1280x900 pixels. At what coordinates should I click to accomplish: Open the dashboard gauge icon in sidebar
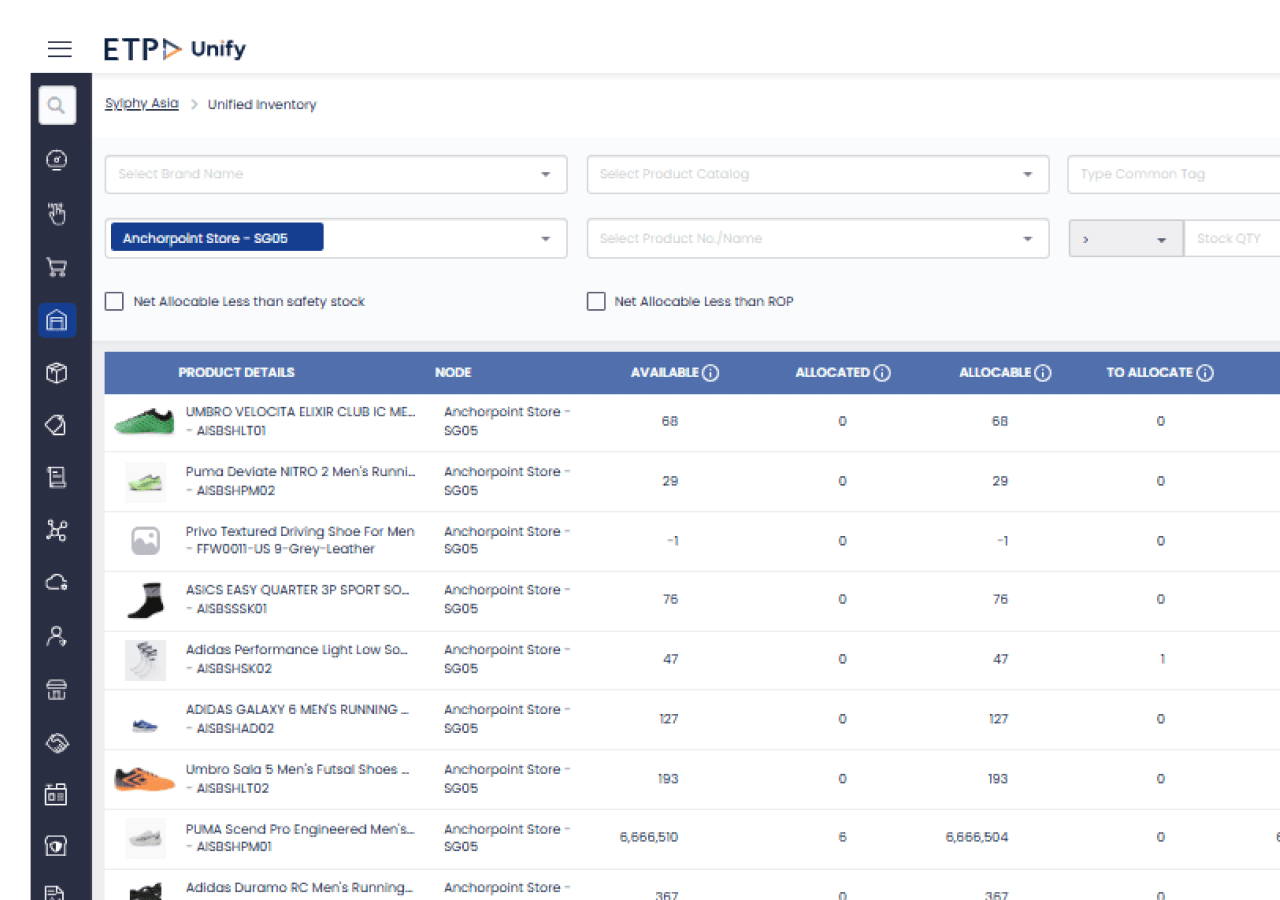[57, 160]
